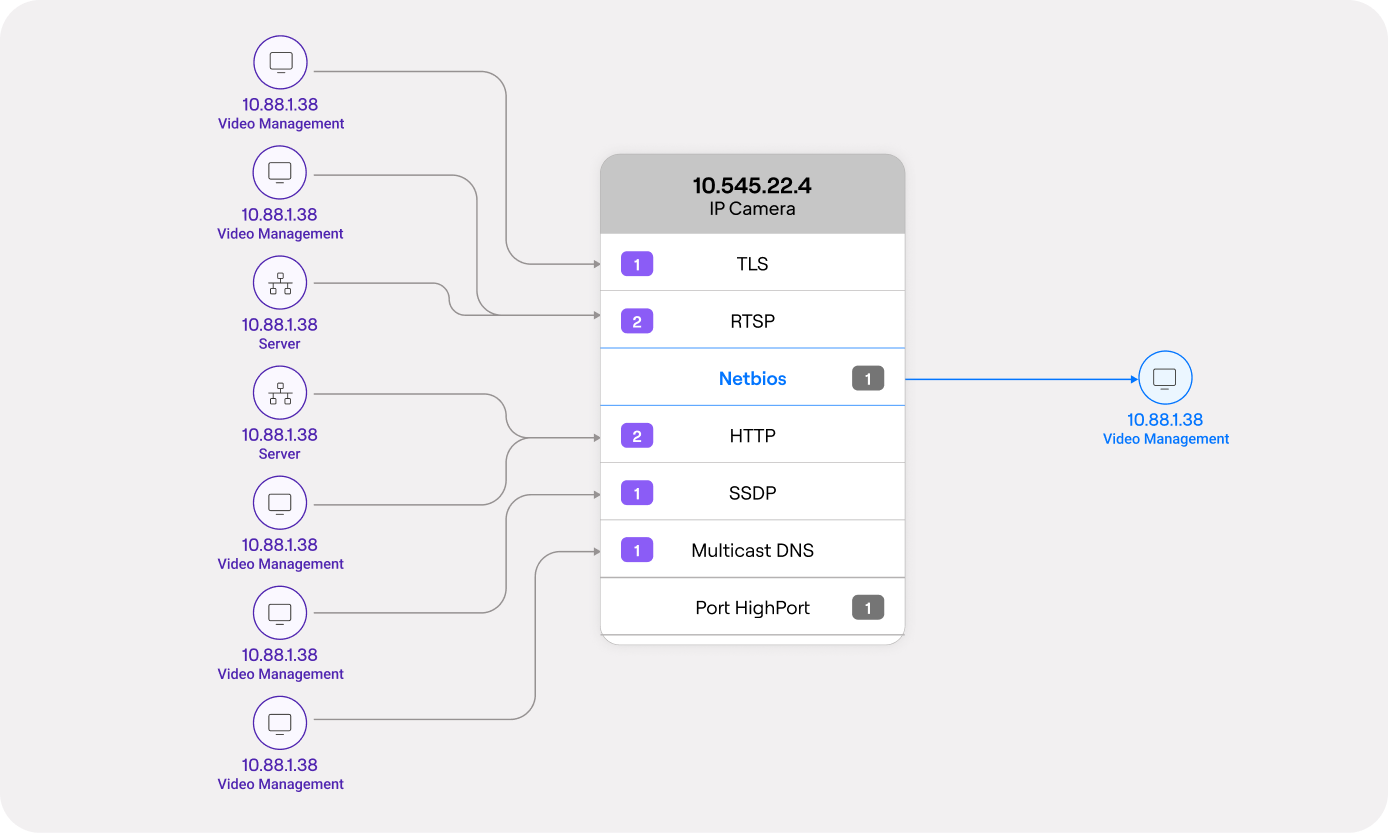Select the monitor icon linked to RTSP
Image resolution: width=1388 pixels, height=833 pixels.
point(280,172)
